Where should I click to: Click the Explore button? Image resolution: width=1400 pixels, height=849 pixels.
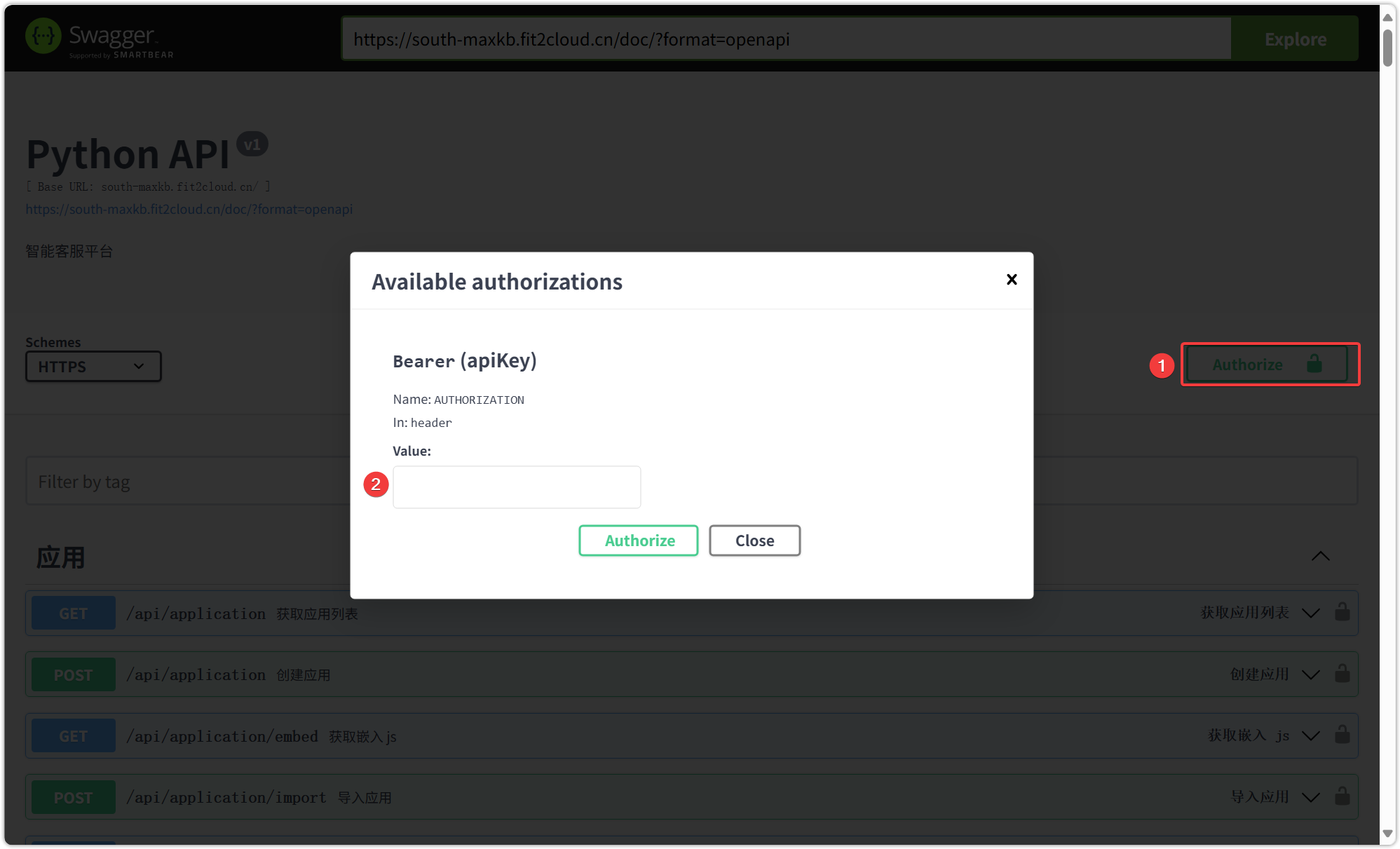tap(1295, 39)
